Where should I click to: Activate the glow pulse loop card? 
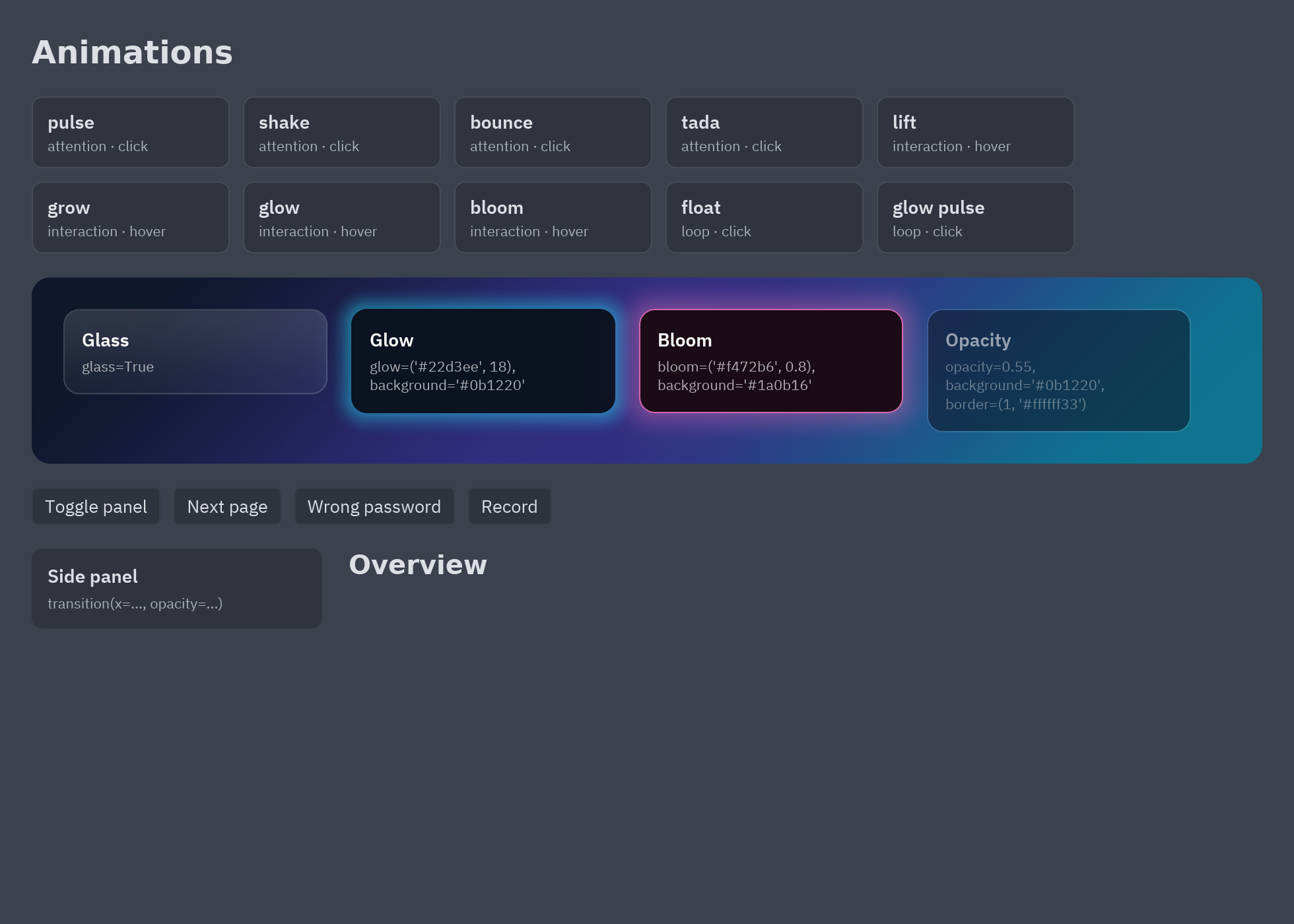click(x=976, y=218)
